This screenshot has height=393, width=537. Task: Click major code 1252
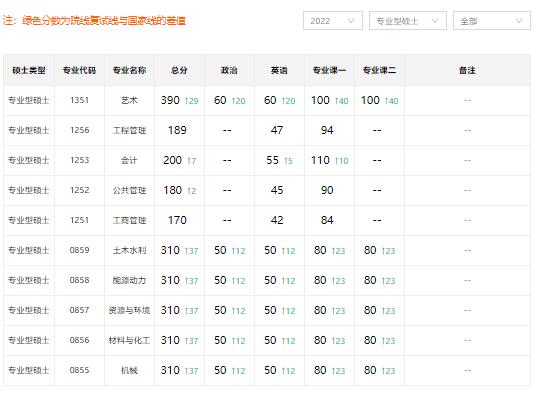tap(79, 190)
